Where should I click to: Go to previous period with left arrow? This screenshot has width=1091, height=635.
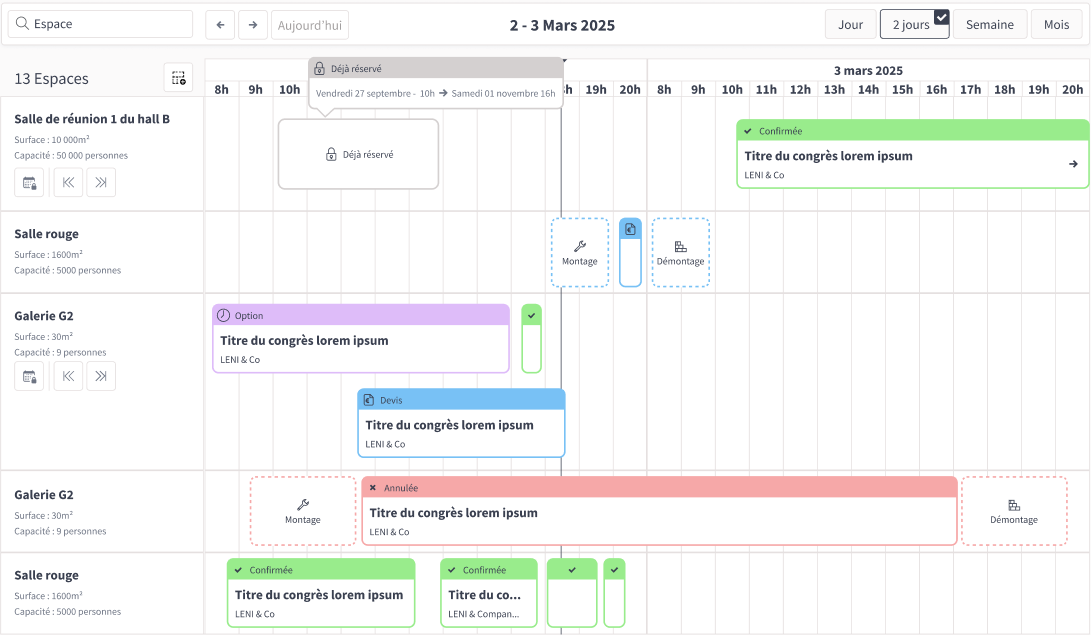pyautogui.click(x=220, y=25)
